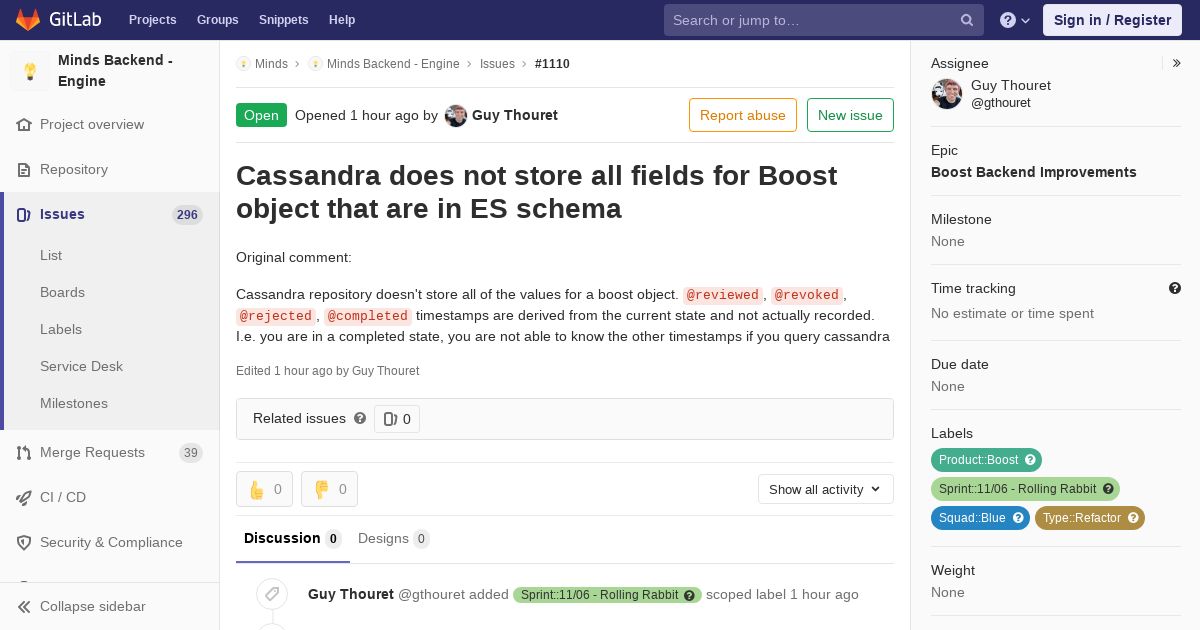Screen dimensions: 1200x630
Task: Open Issues in the sidebar
Action: pos(110,214)
